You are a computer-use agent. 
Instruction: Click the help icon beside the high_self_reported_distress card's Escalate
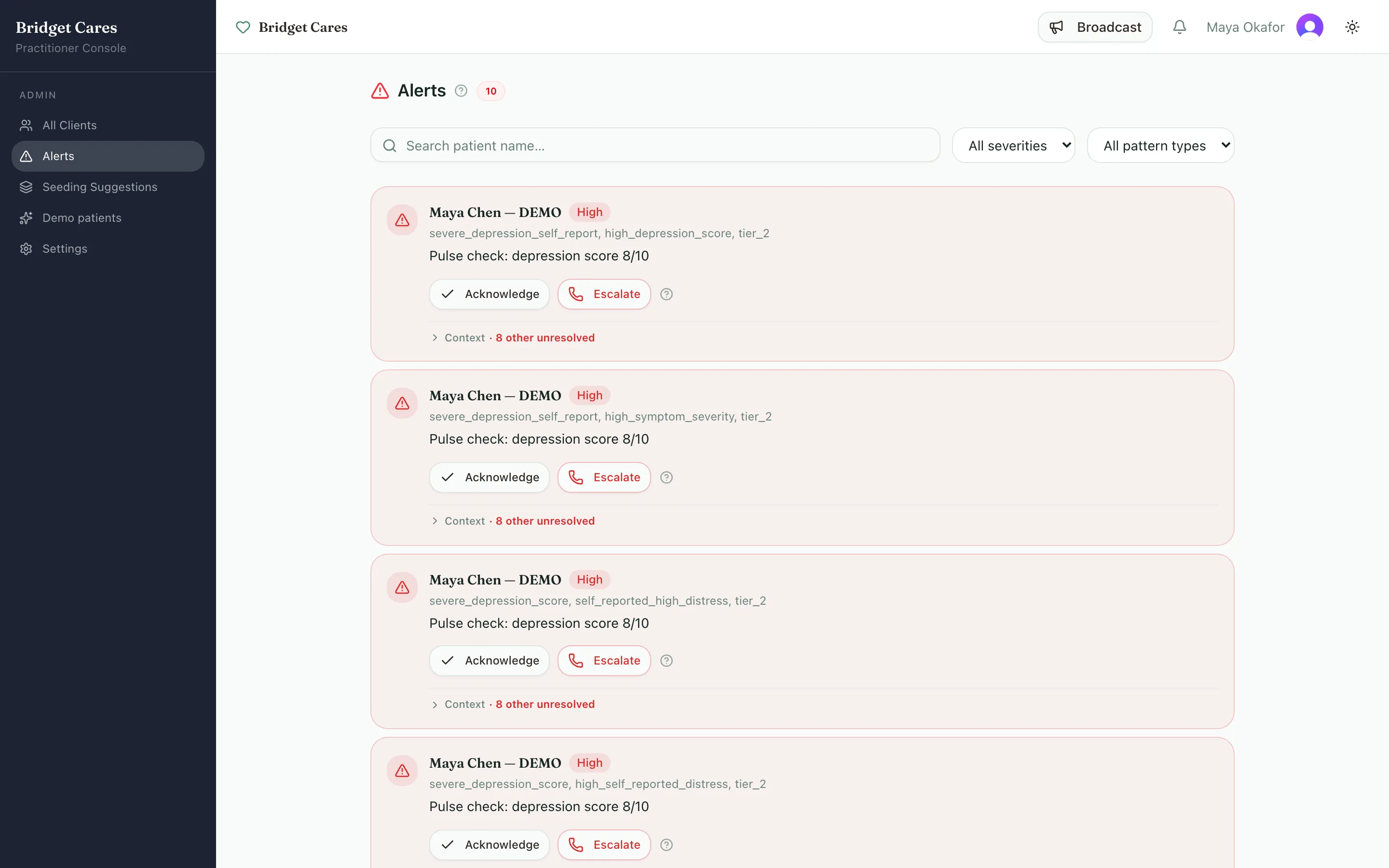click(667, 844)
